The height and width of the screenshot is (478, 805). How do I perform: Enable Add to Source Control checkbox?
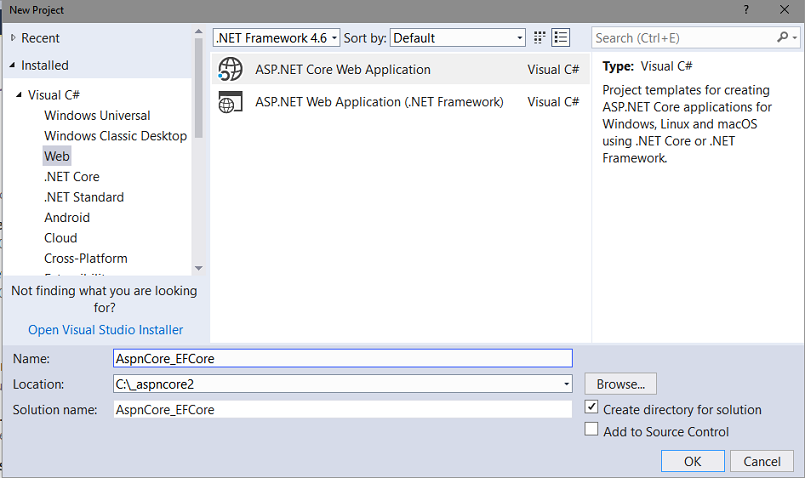click(591, 429)
